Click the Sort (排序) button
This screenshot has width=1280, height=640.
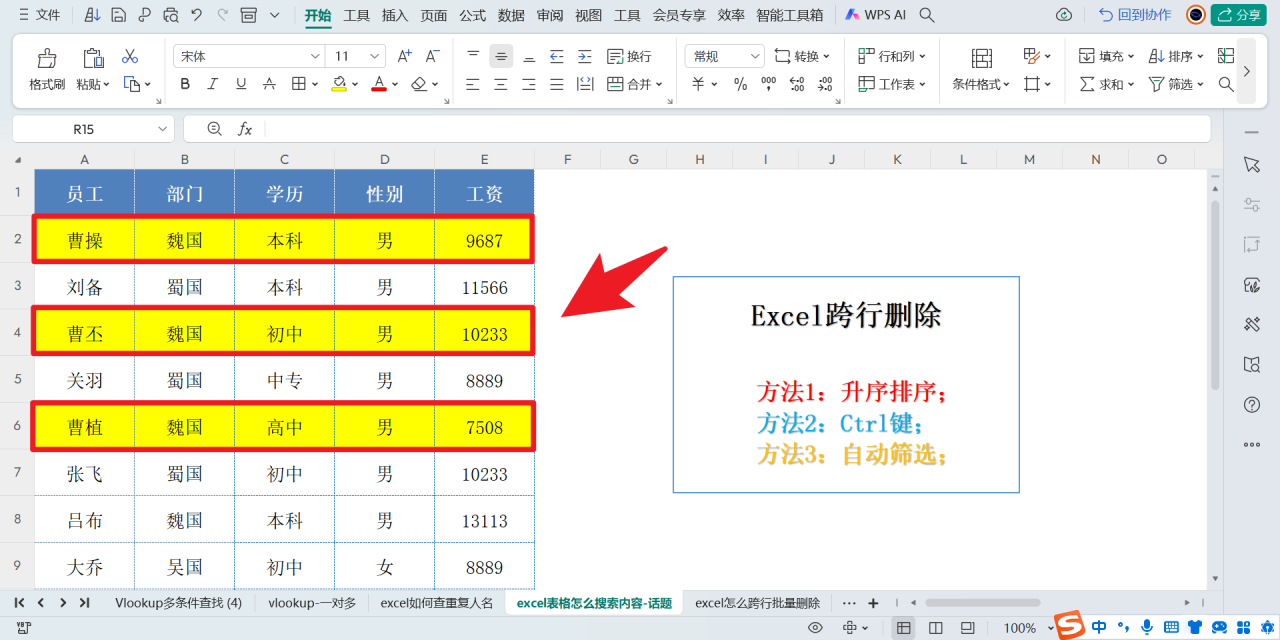coord(1176,57)
